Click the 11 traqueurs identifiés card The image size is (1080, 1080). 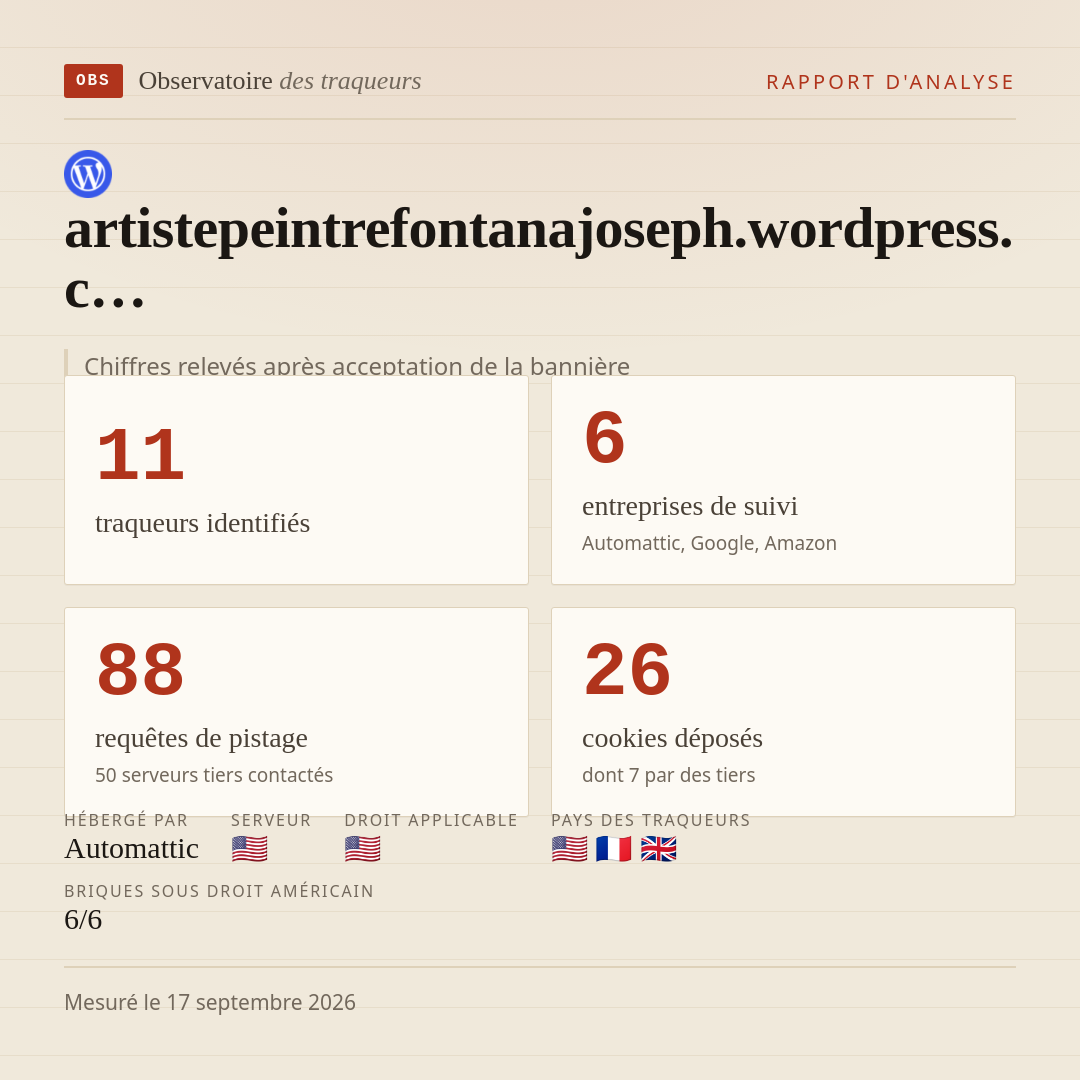coord(296,480)
